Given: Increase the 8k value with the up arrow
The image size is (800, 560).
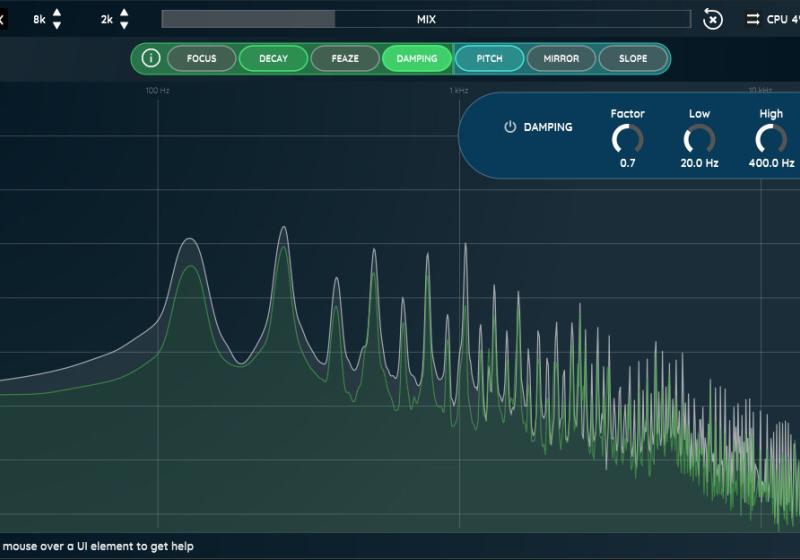Looking at the screenshot, I should click(x=57, y=13).
